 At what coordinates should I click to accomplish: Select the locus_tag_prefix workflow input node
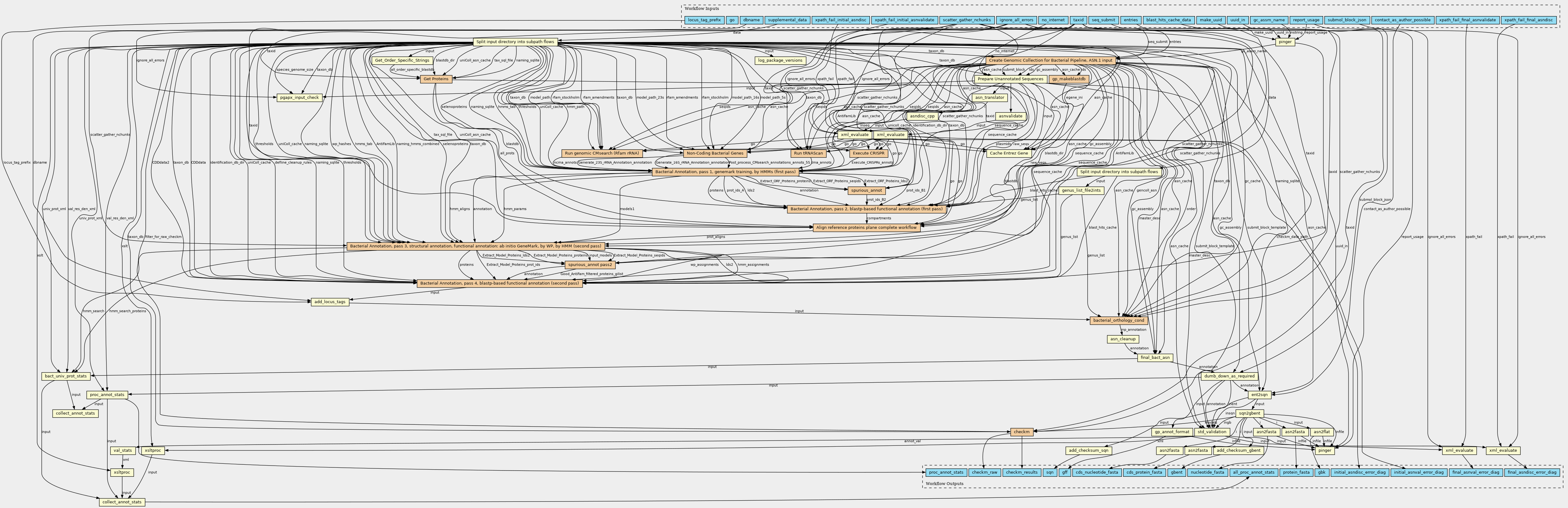pyautogui.click(x=704, y=20)
